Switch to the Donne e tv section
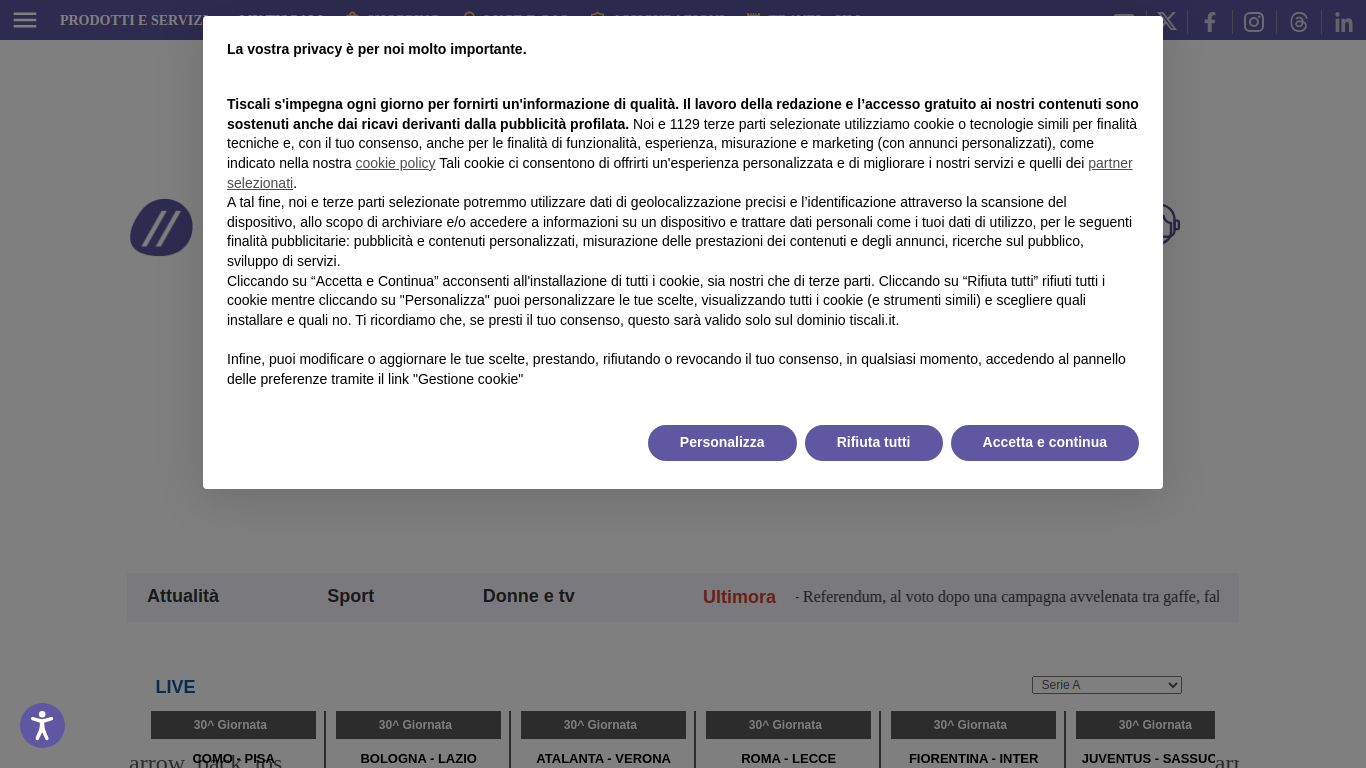 click(x=529, y=596)
